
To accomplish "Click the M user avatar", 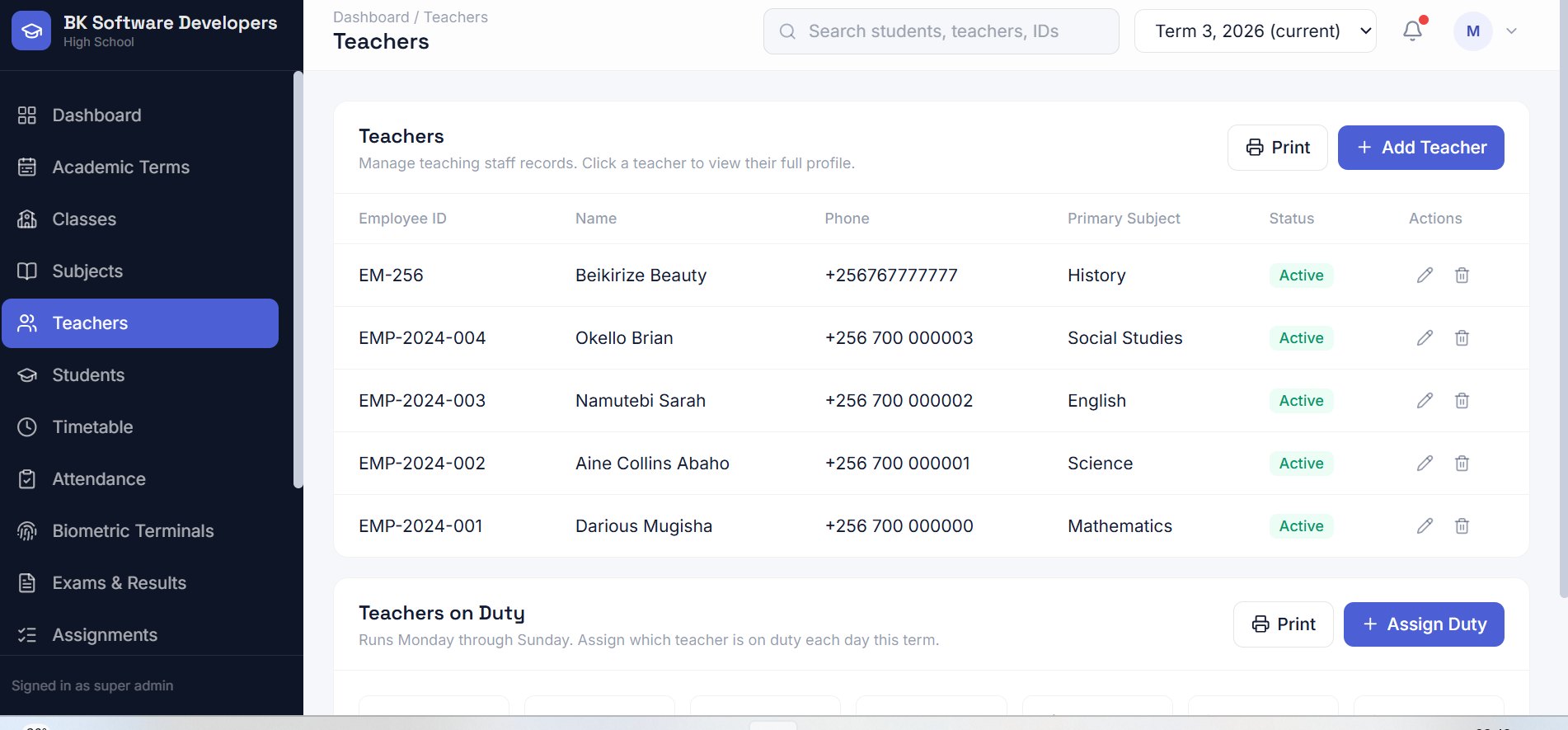I will pyautogui.click(x=1473, y=31).
